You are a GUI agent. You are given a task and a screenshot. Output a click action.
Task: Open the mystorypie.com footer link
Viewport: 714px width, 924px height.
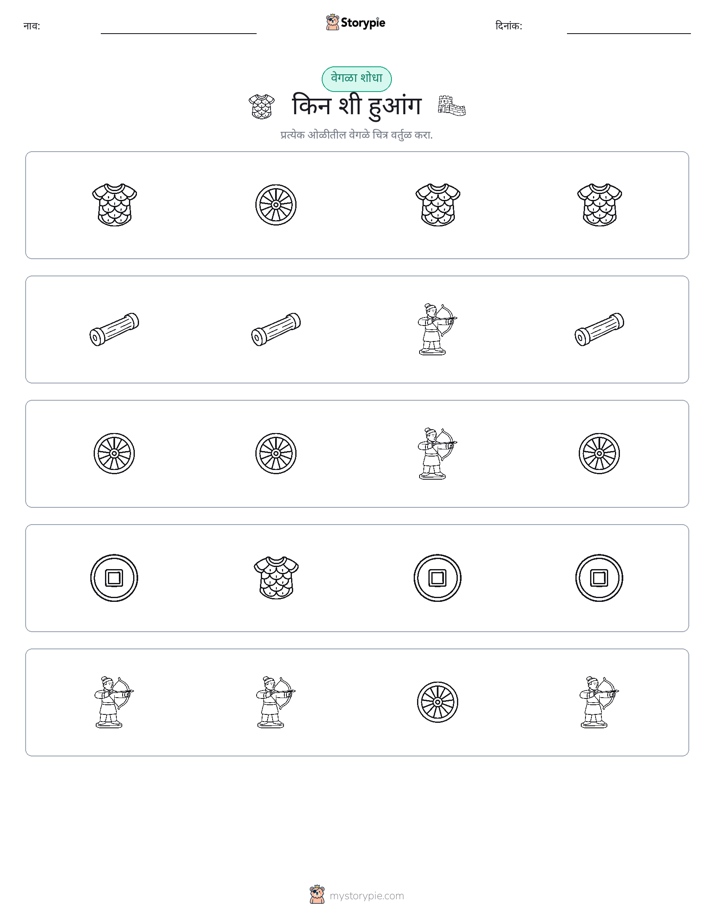366,896
